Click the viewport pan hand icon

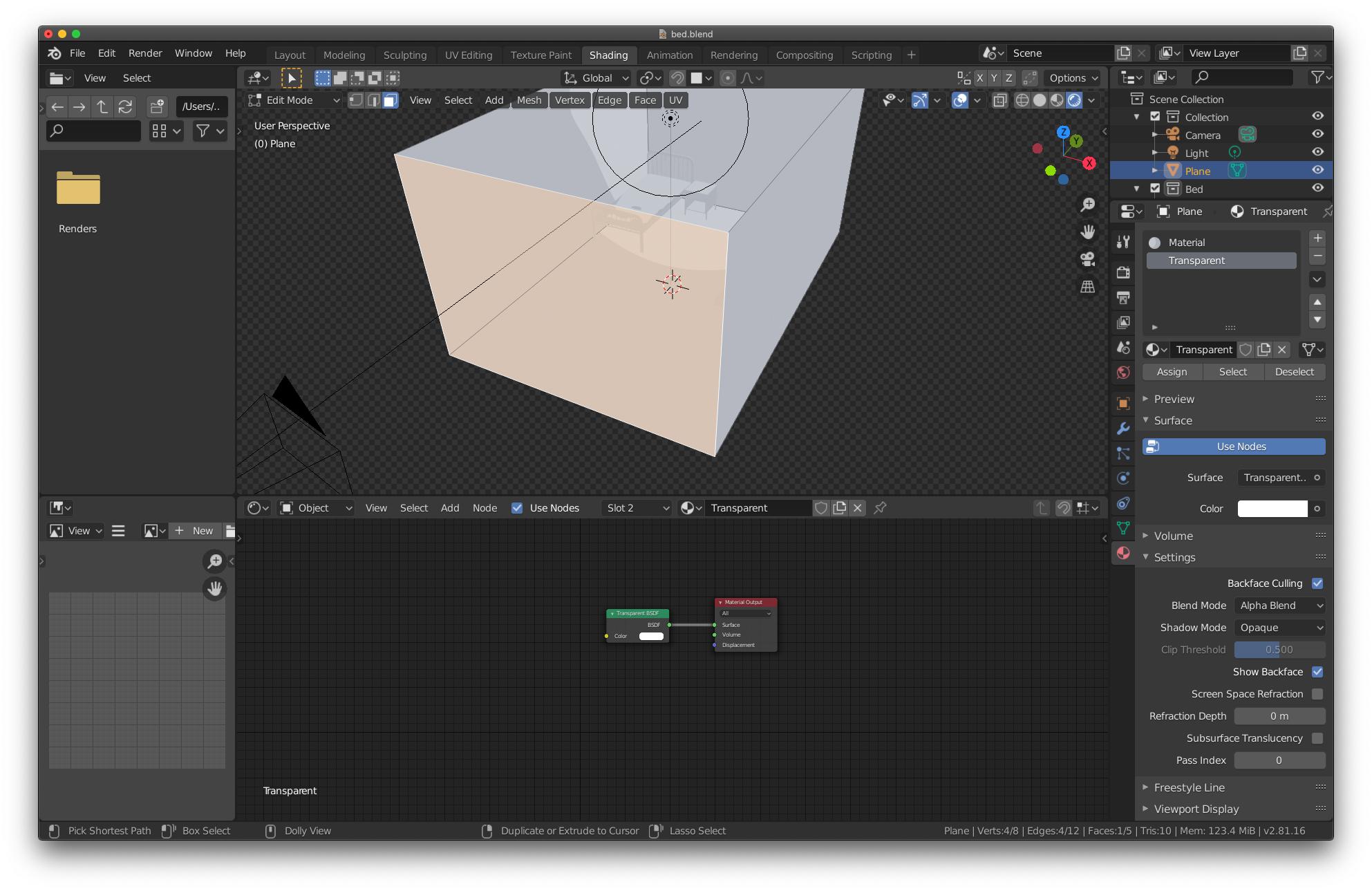(x=1088, y=232)
